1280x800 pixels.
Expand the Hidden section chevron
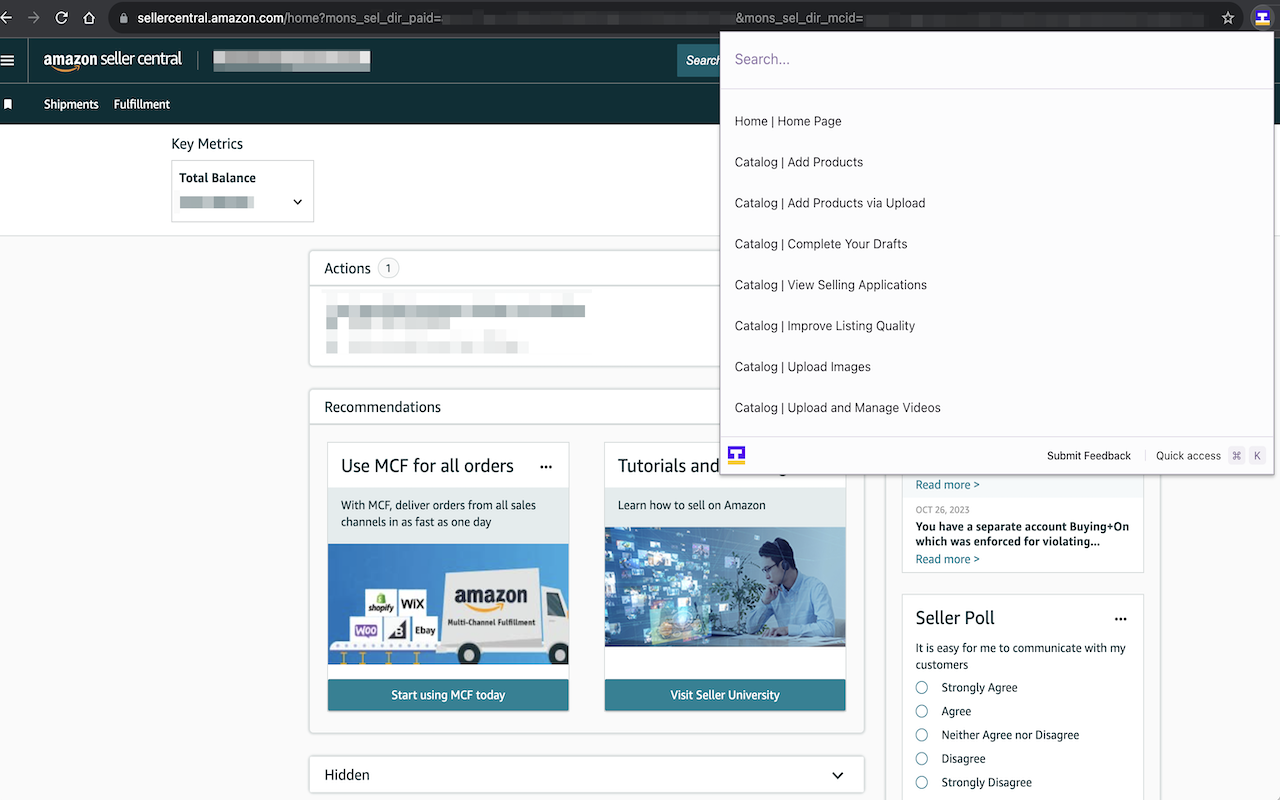click(838, 775)
